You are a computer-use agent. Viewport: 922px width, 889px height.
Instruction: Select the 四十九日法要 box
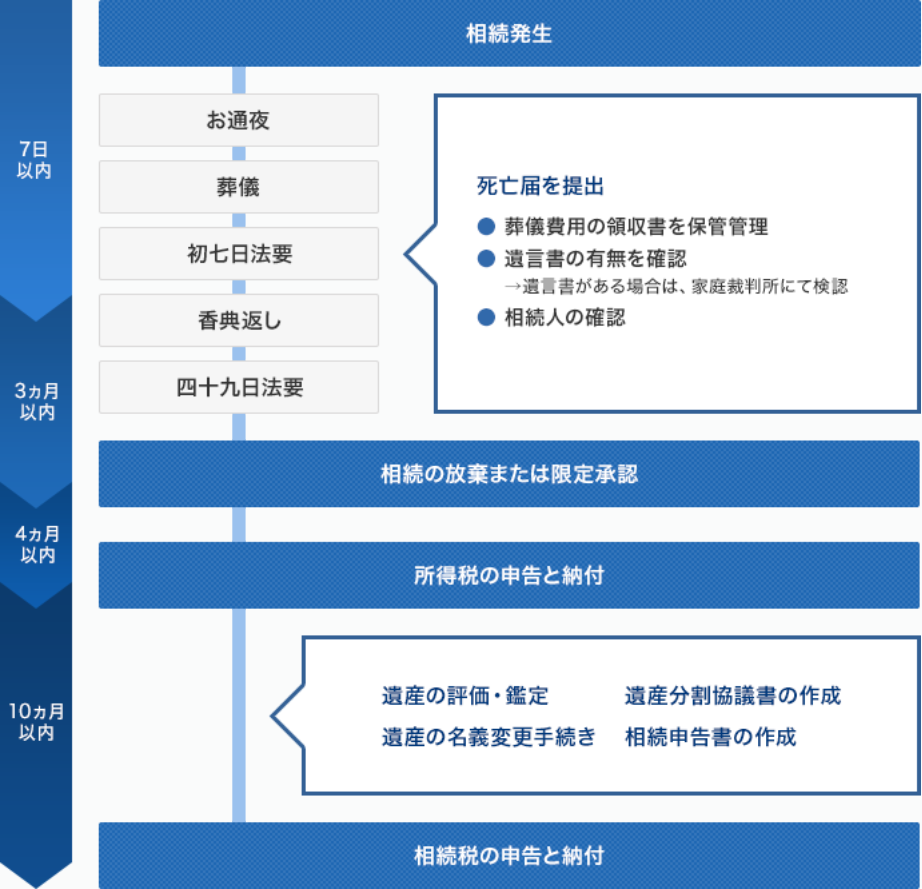tap(238, 387)
